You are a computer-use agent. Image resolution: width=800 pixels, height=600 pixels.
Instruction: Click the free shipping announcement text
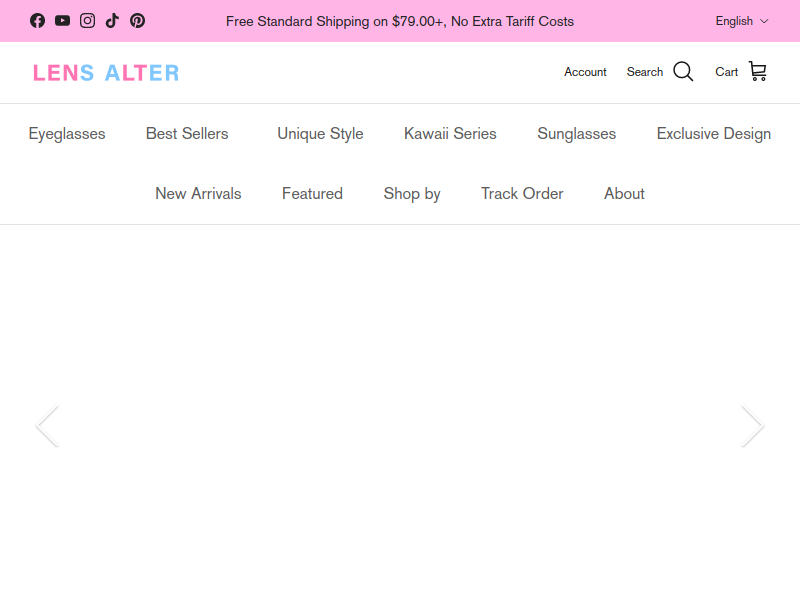(400, 21)
